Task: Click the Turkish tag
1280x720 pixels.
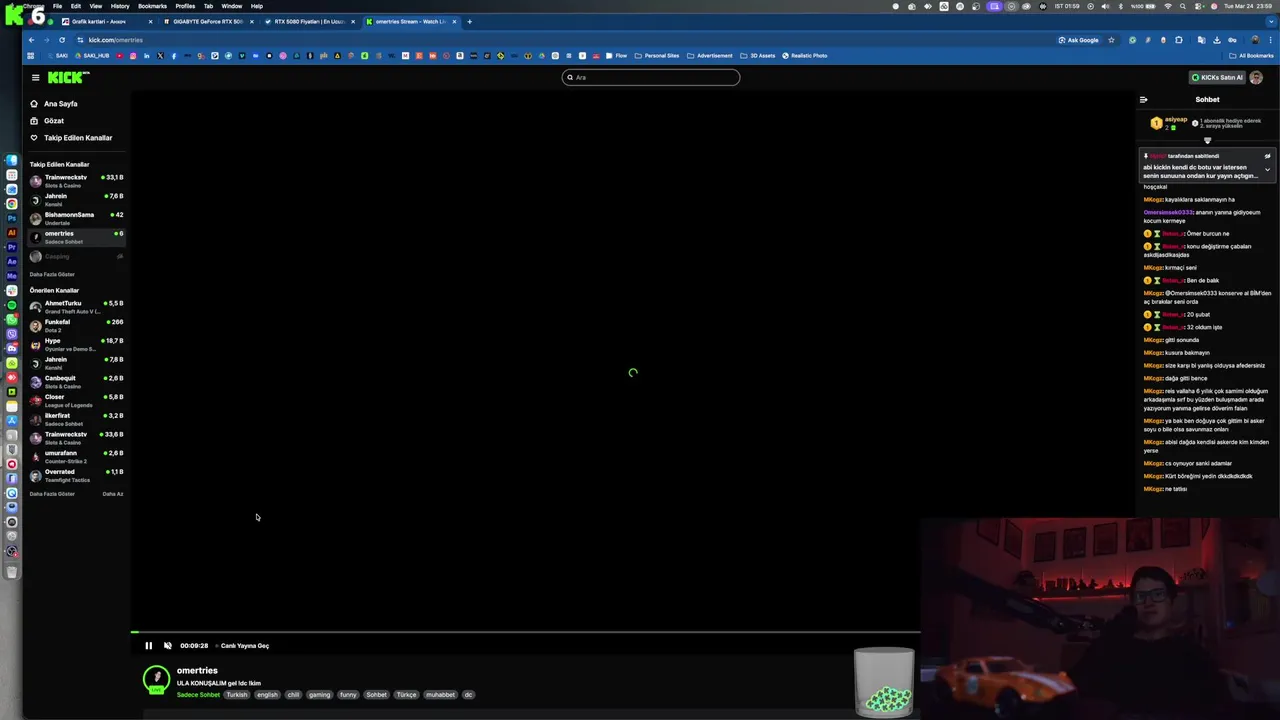Action: coord(236,695)
